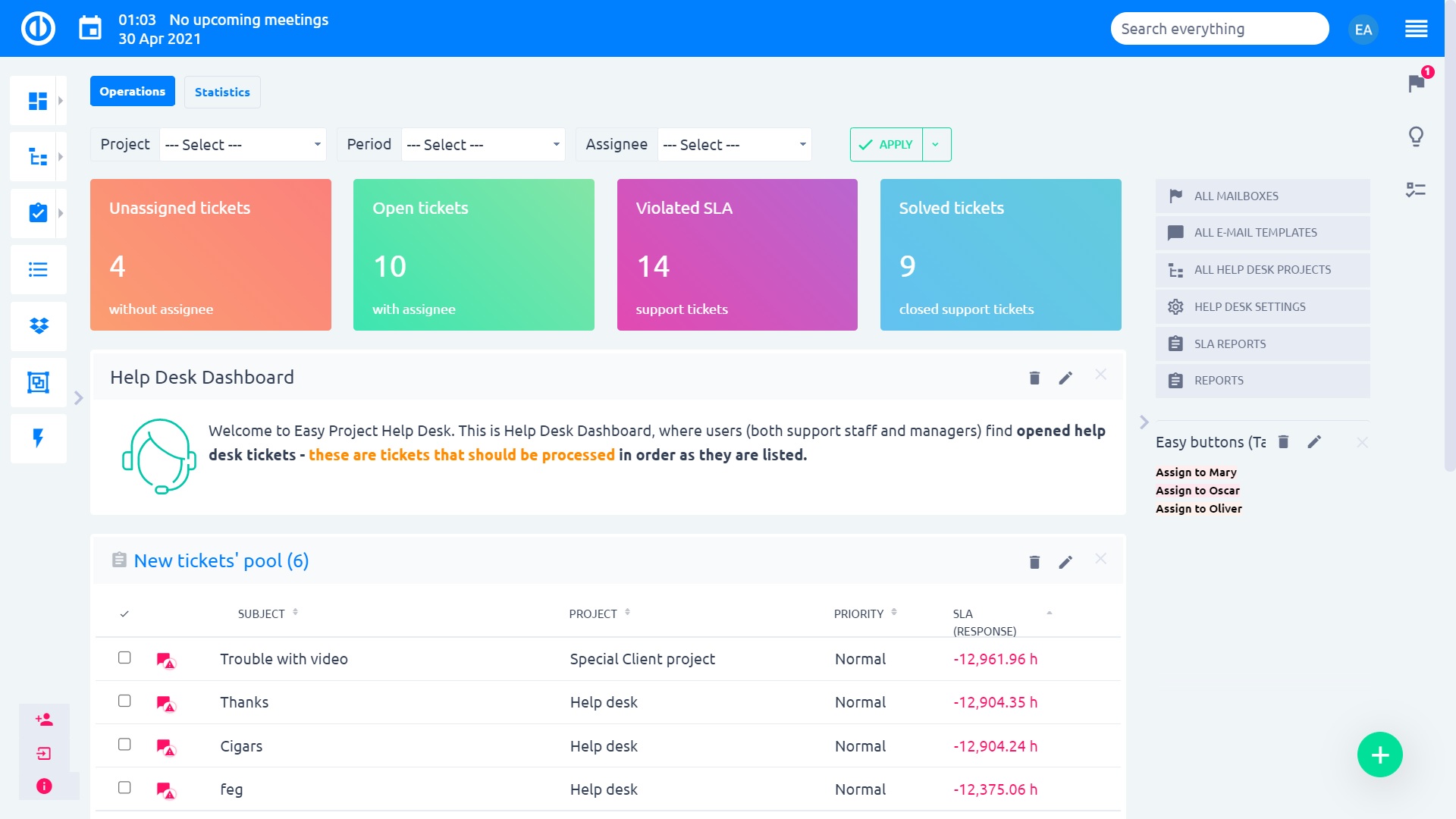Viewport: 1456px width, 819px height.
Task: Click the Operations tab
Action: [132, 91]
